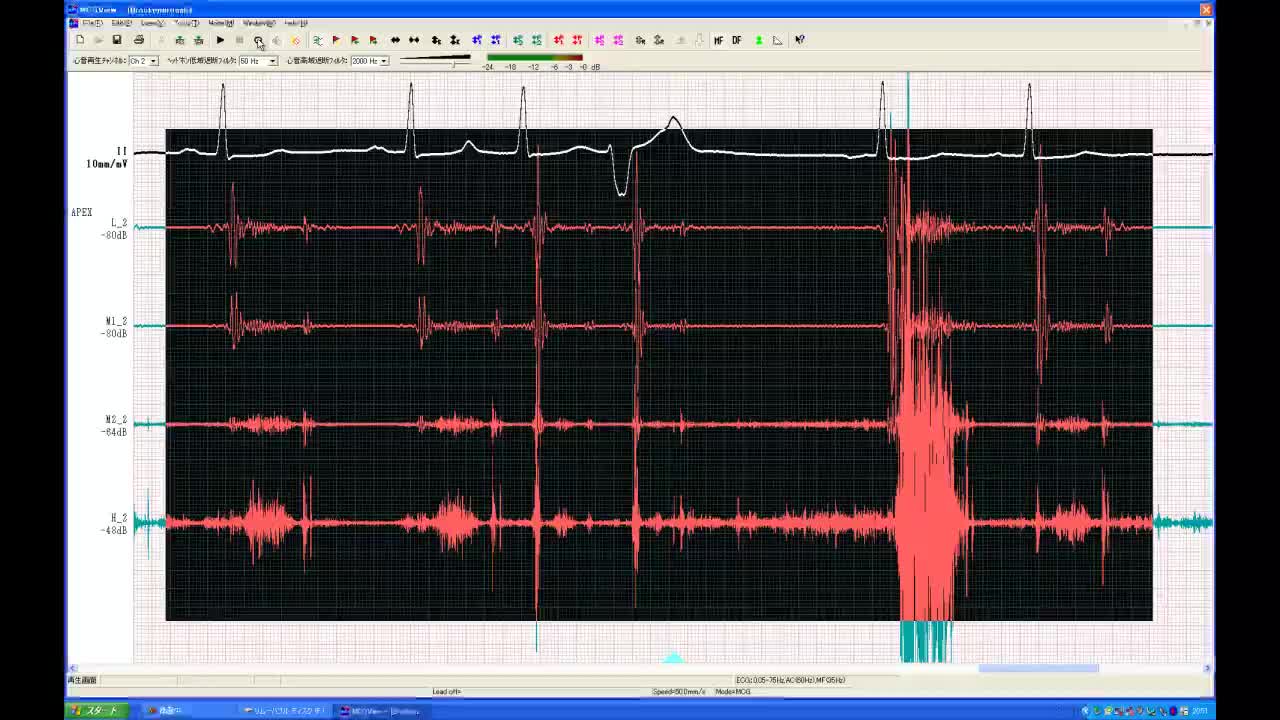
Task: Click the green person icon
Action: (759, 40)
